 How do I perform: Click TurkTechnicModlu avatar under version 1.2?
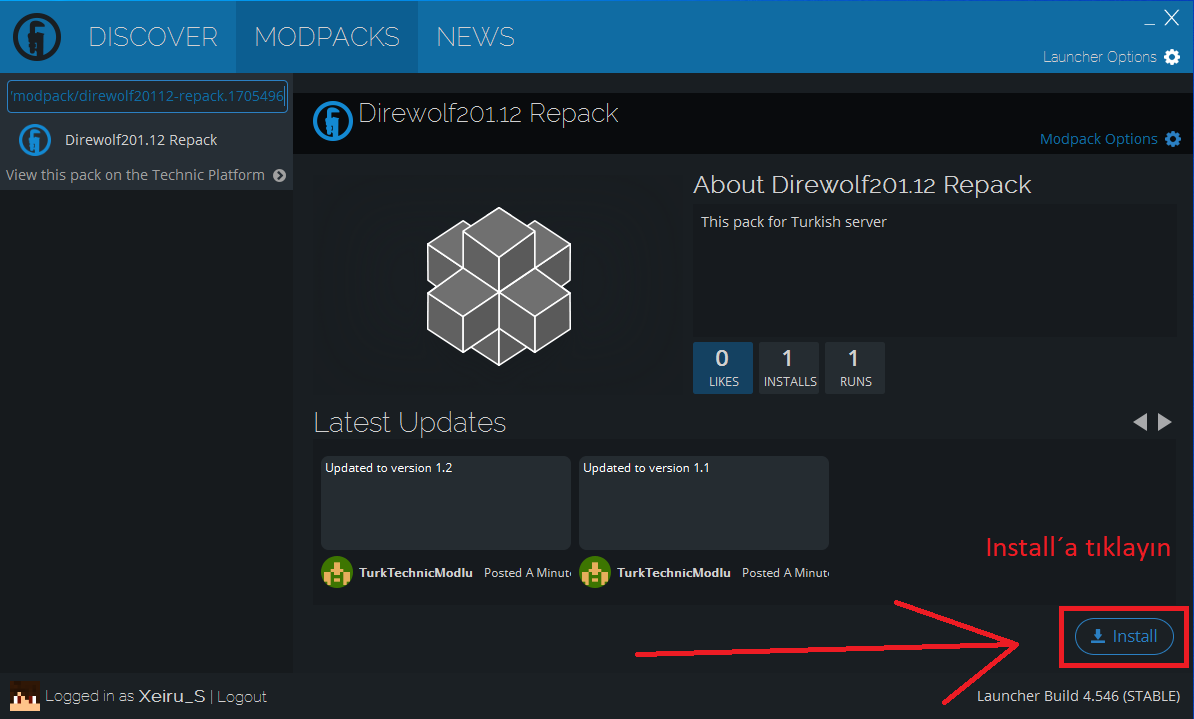point(337,572)
